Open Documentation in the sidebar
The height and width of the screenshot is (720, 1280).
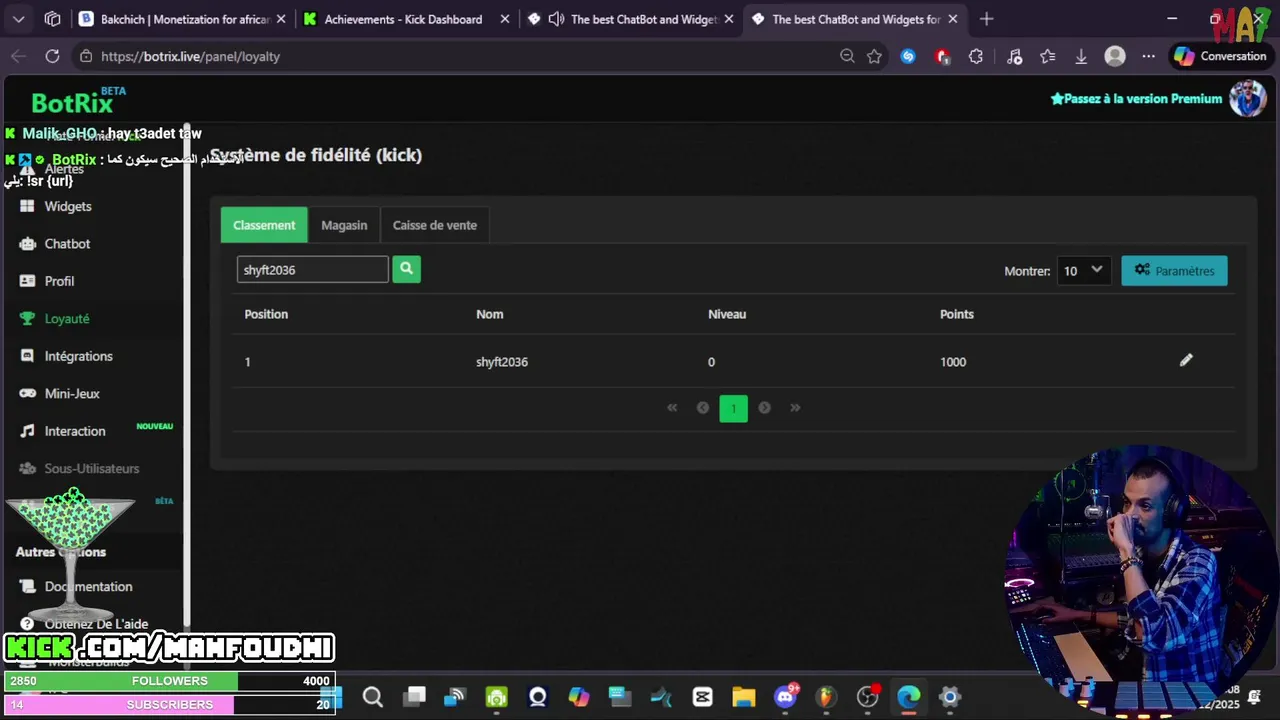click(88, 587)
